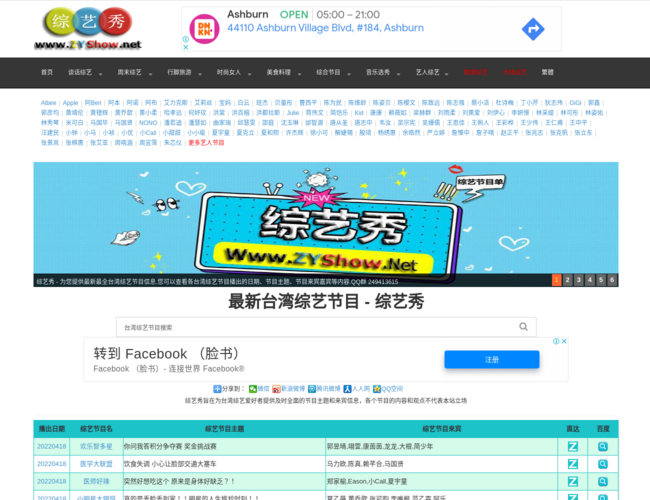Select banner slide 2

coord(568,280)
